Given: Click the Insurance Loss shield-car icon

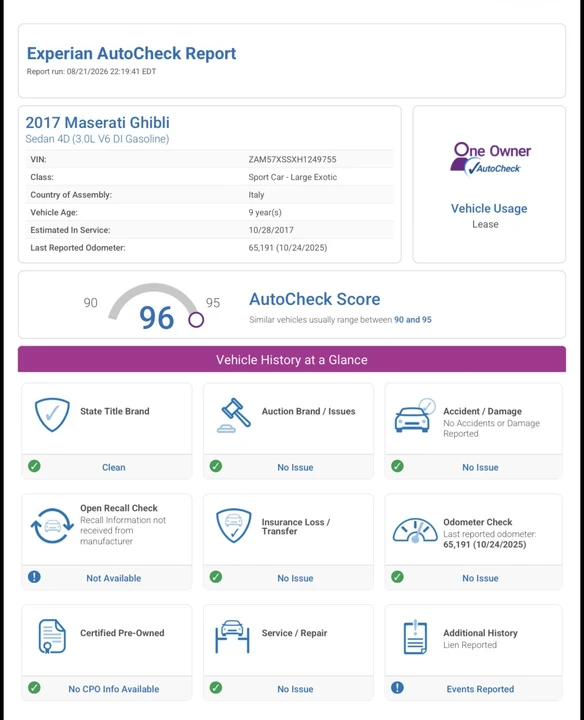Looking at the screenshot, I should point(234,525).
